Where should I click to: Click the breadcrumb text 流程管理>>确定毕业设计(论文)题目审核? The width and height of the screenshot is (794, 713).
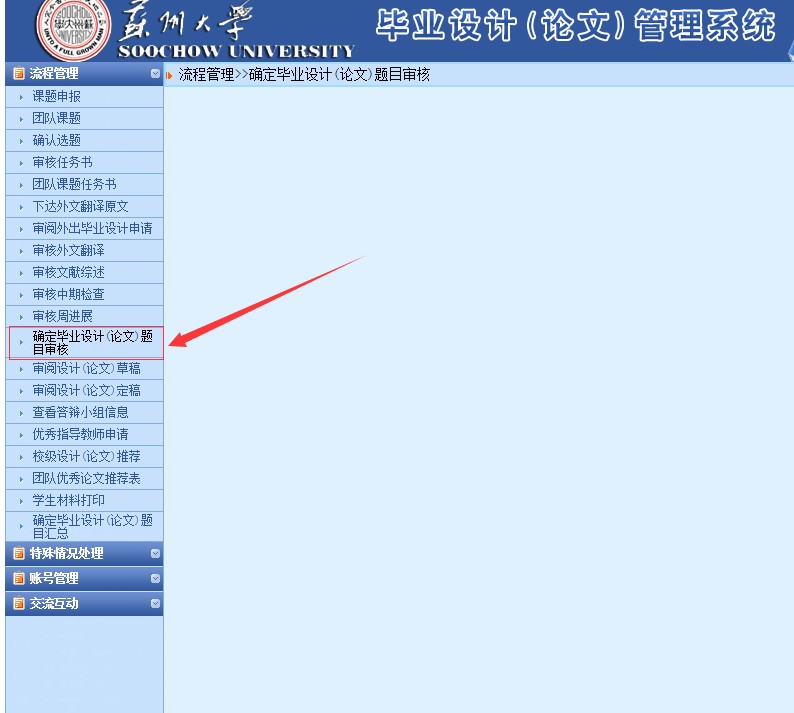[x=304, y=75]
